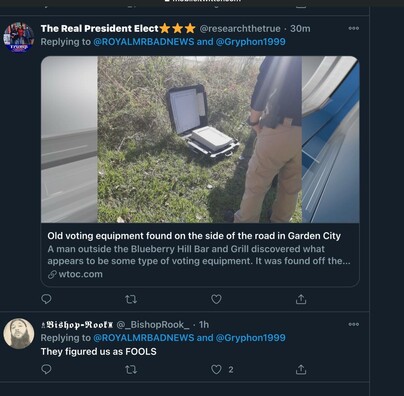Open @Gryphon1999 mention in Bishop-Rook's reply
404x396 pixels.
(x=251, y=338)
